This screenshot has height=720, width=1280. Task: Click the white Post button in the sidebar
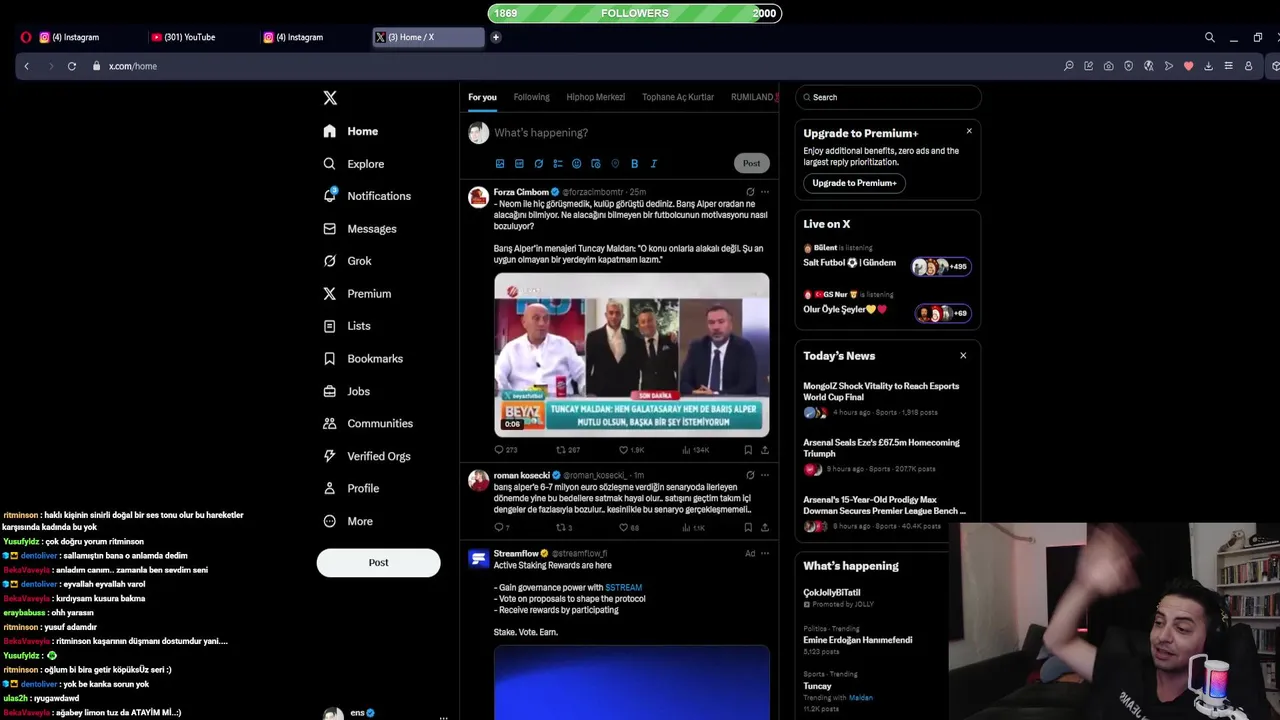[x=378, y=562]
